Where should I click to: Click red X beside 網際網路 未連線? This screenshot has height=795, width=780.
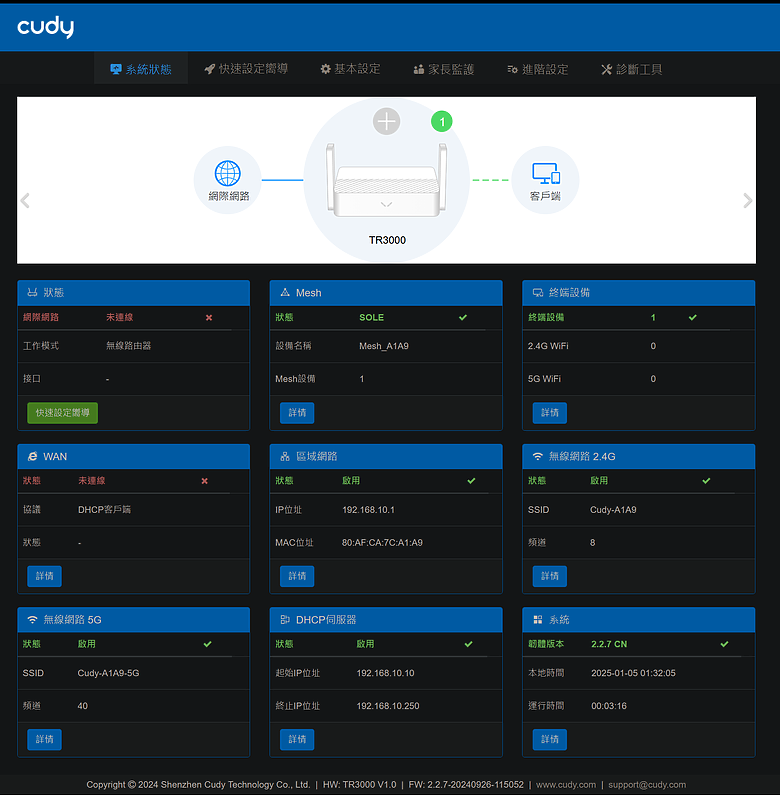click(x=209, y=317)
